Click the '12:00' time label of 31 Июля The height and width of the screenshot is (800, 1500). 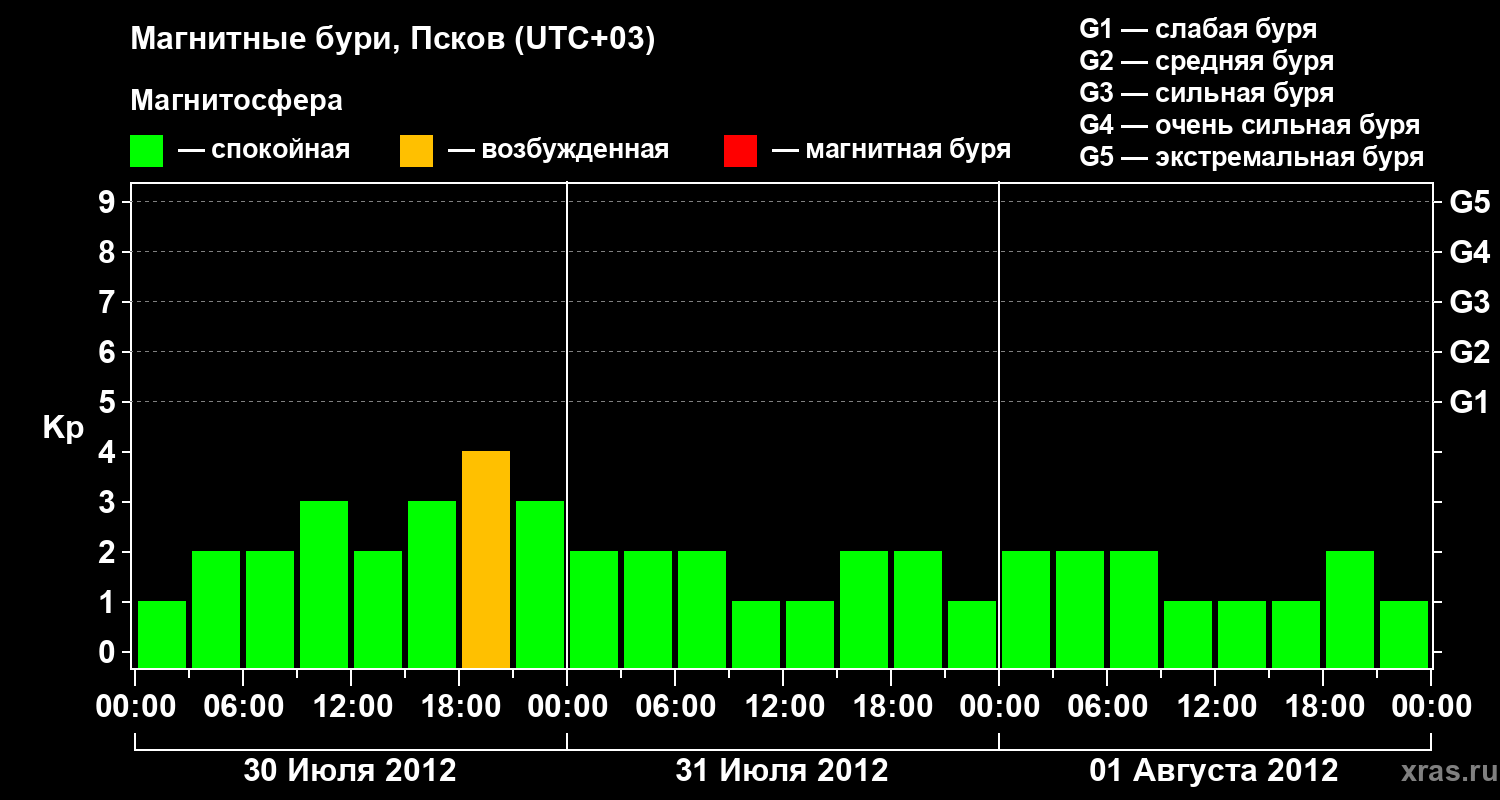(x=784, y=707)
